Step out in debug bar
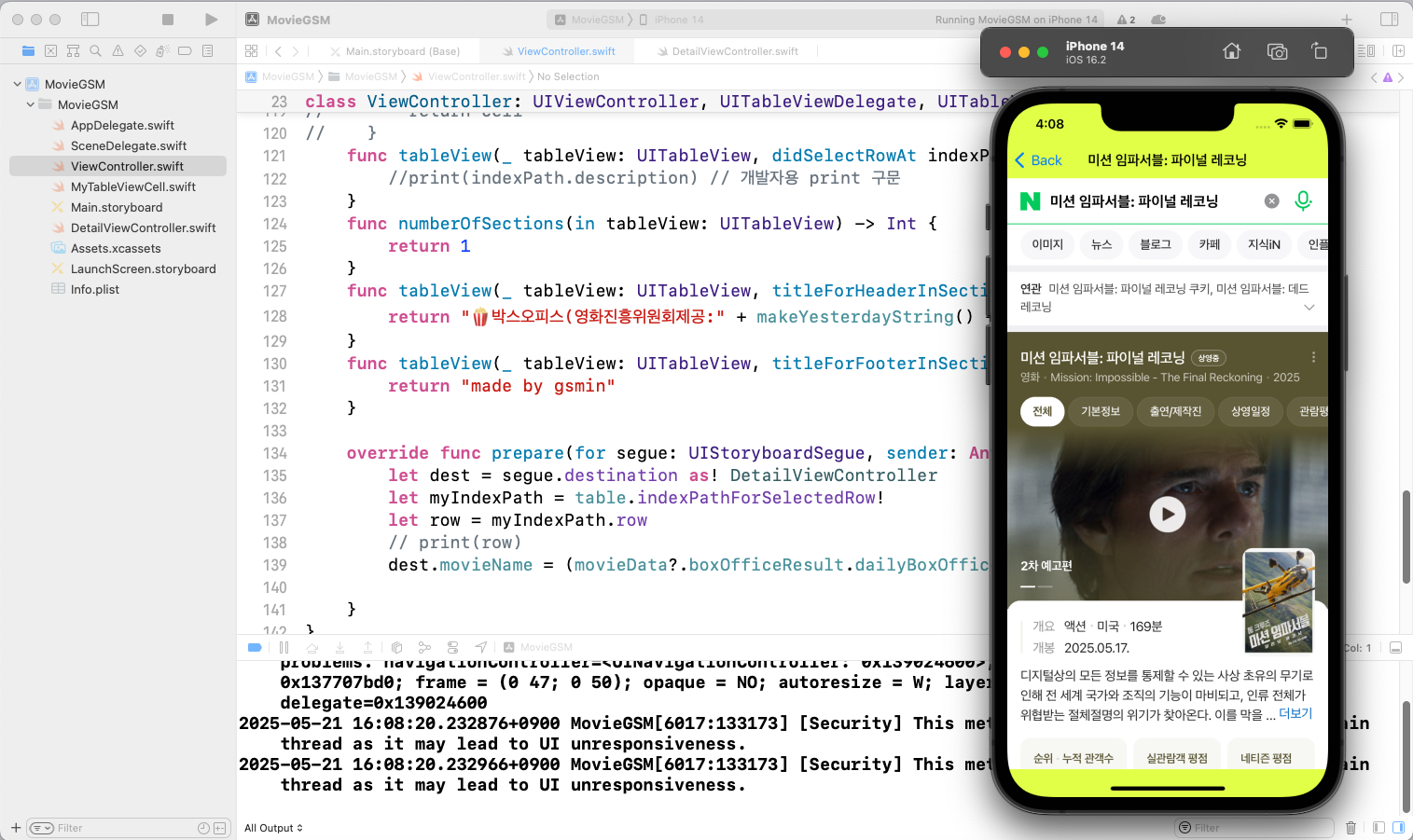Viewport: 1413px width, 840px height. pyautogui.click(x=367, y=647)
